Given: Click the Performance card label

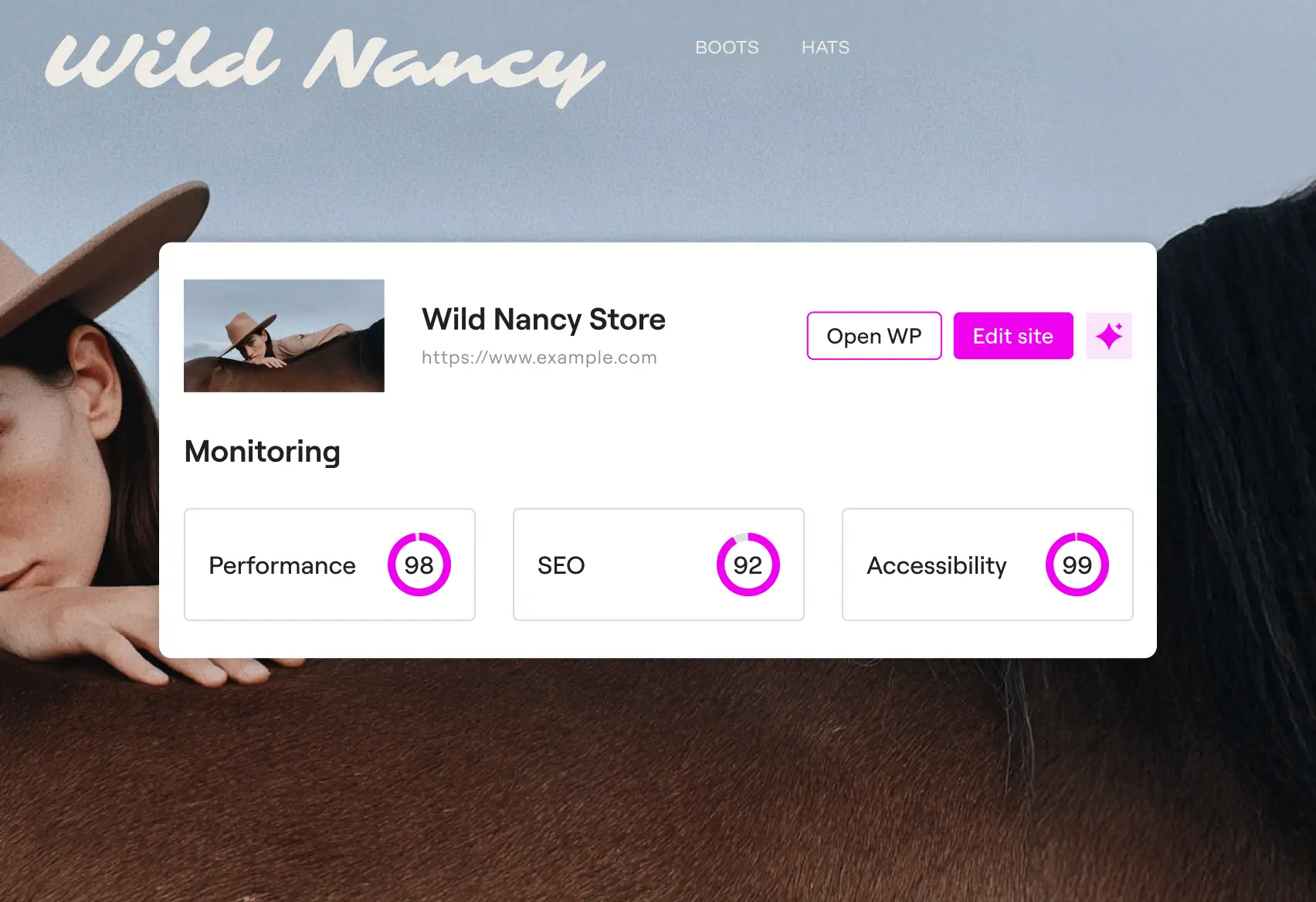Looking at the screenshot, I should 283,565.
